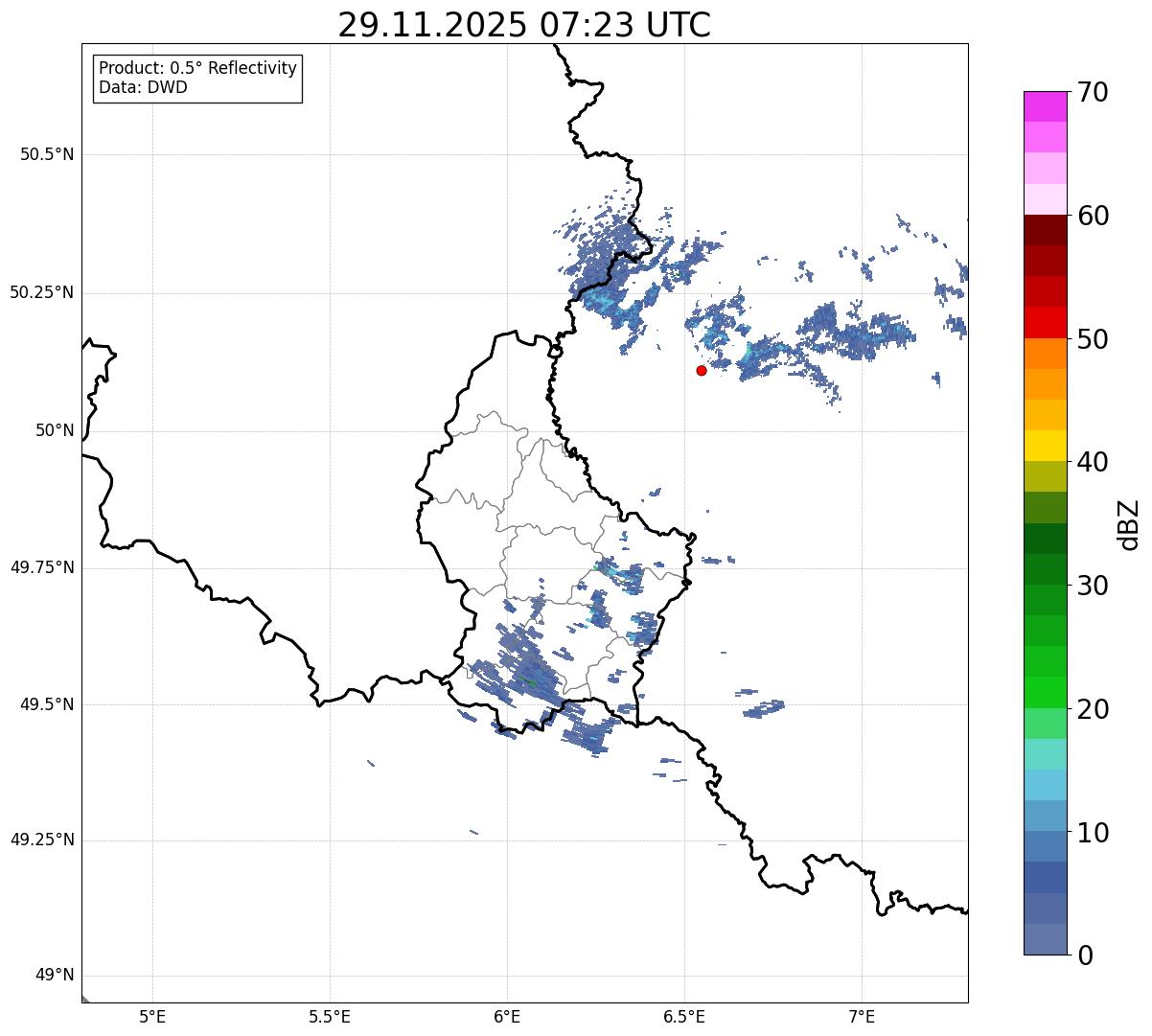Viewport: 1152px width, 1036px height.
Task: Click the 6°E longitude label
Action: pos(507,1016)
